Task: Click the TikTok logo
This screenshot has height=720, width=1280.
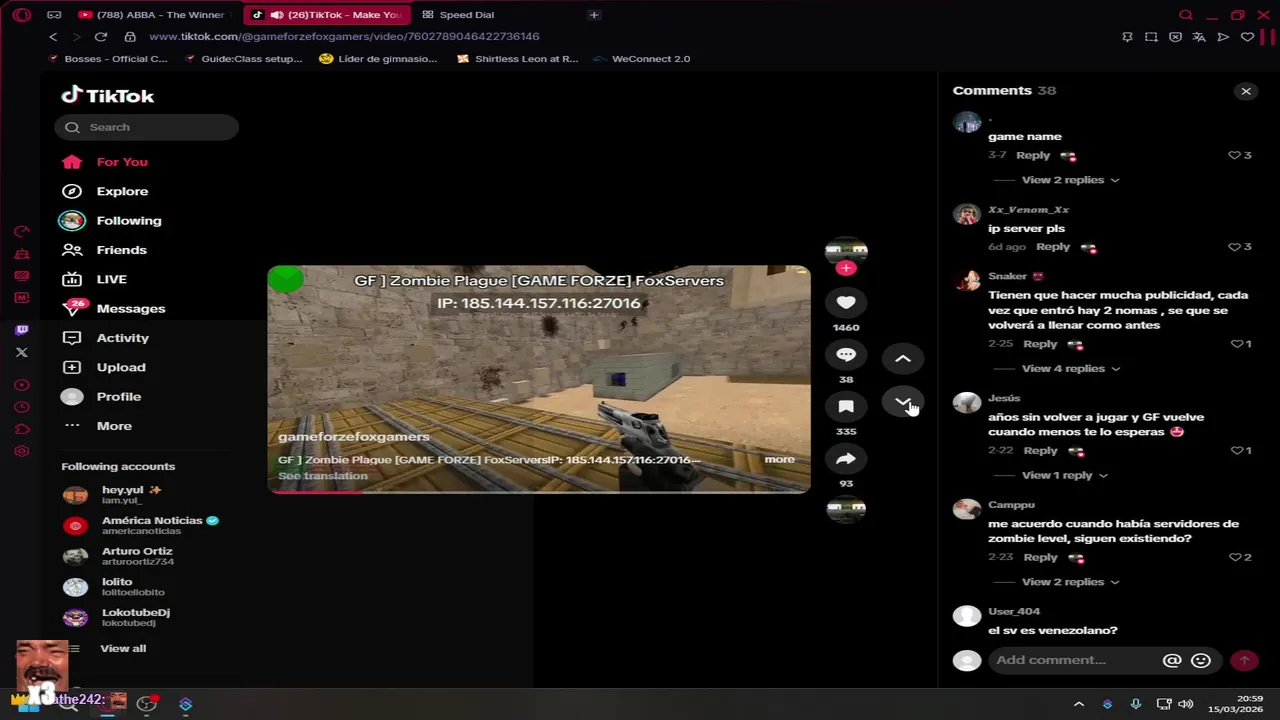Action: [107, 95]
